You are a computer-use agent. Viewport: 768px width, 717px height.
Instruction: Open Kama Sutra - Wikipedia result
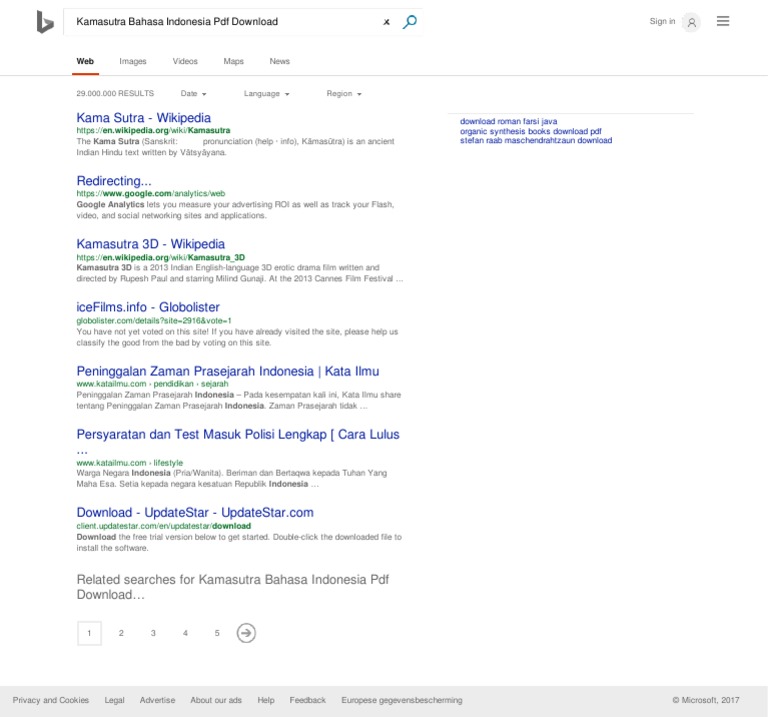pyautogui.click(x=144, y=118)
